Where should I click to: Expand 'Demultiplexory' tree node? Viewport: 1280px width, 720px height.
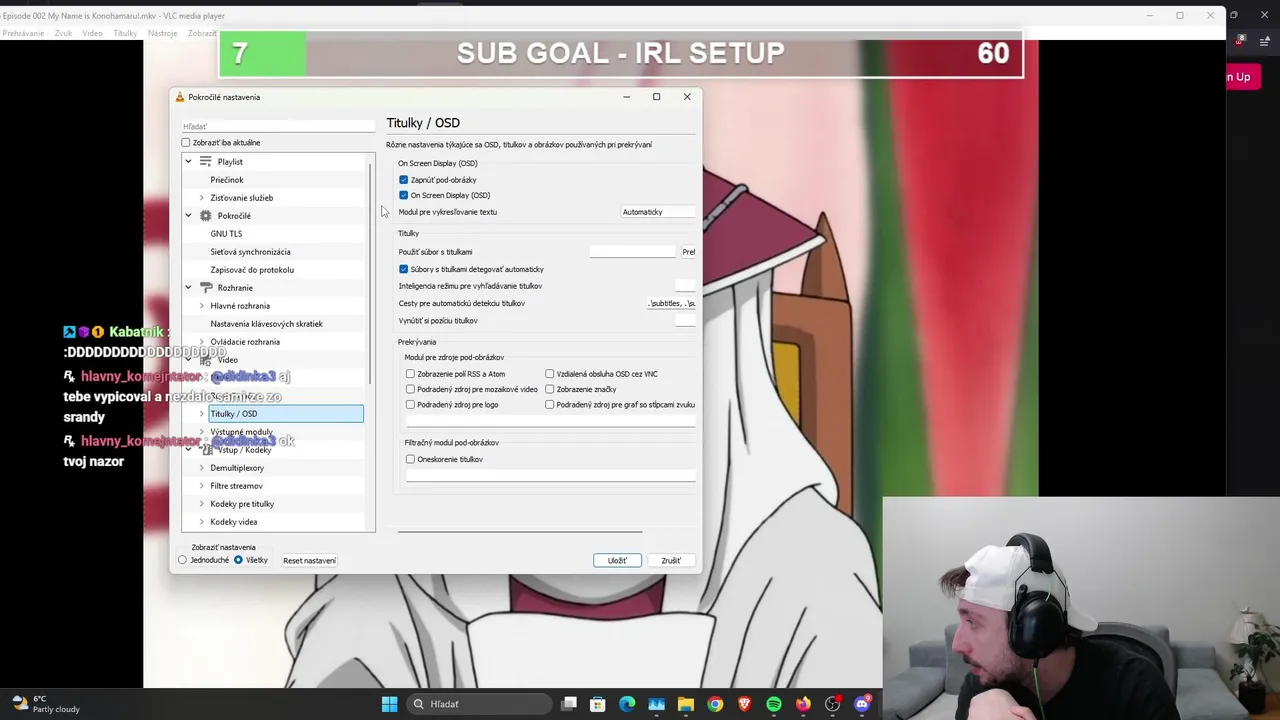coord(202,468)
